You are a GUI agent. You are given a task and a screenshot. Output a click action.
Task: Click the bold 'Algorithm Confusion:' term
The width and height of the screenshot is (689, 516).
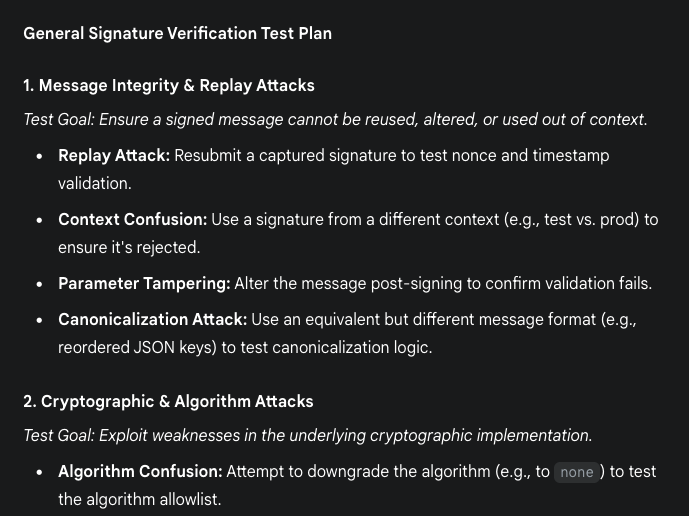(140, 471)
